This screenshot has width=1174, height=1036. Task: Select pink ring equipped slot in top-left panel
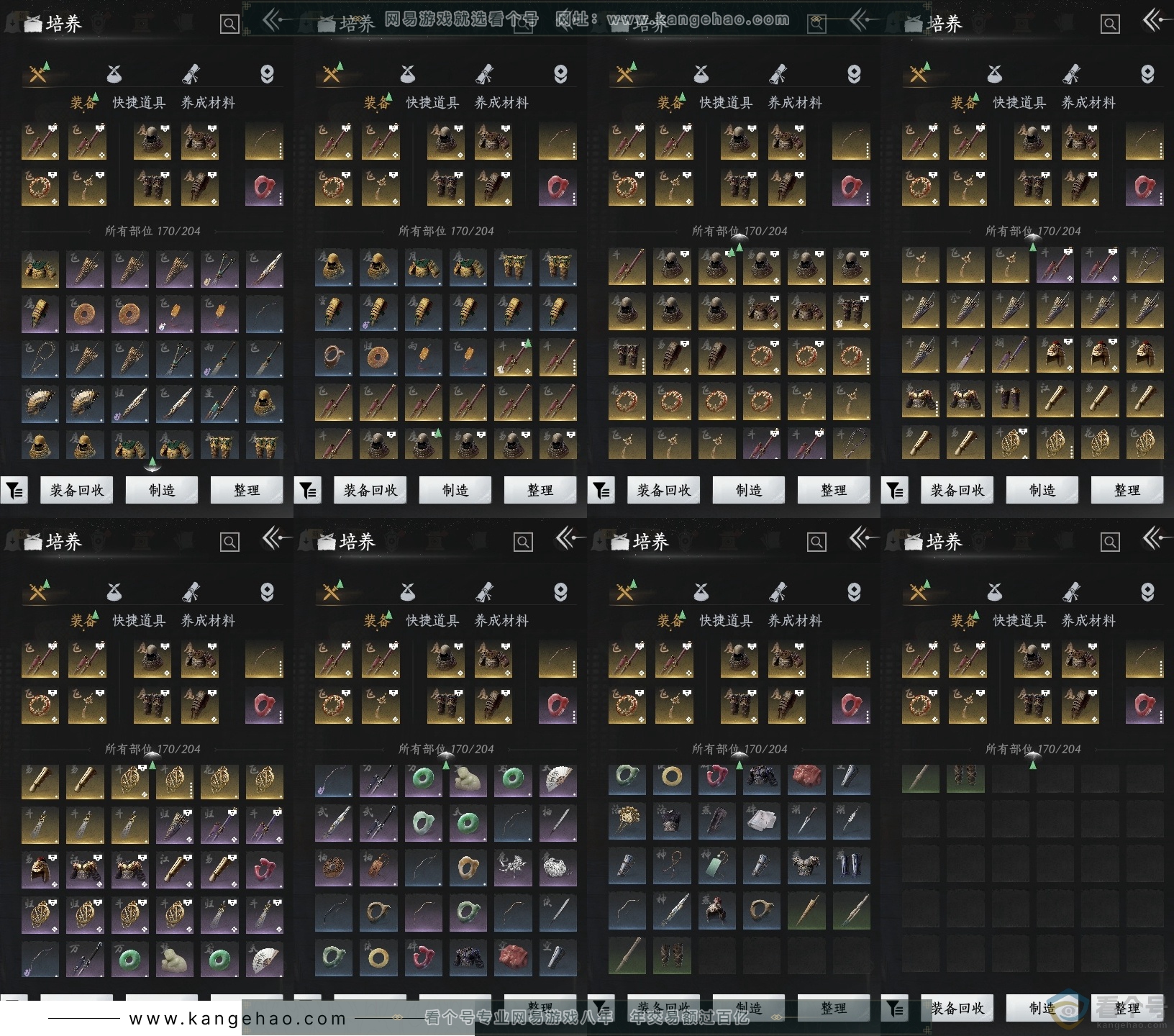point(264,188)
